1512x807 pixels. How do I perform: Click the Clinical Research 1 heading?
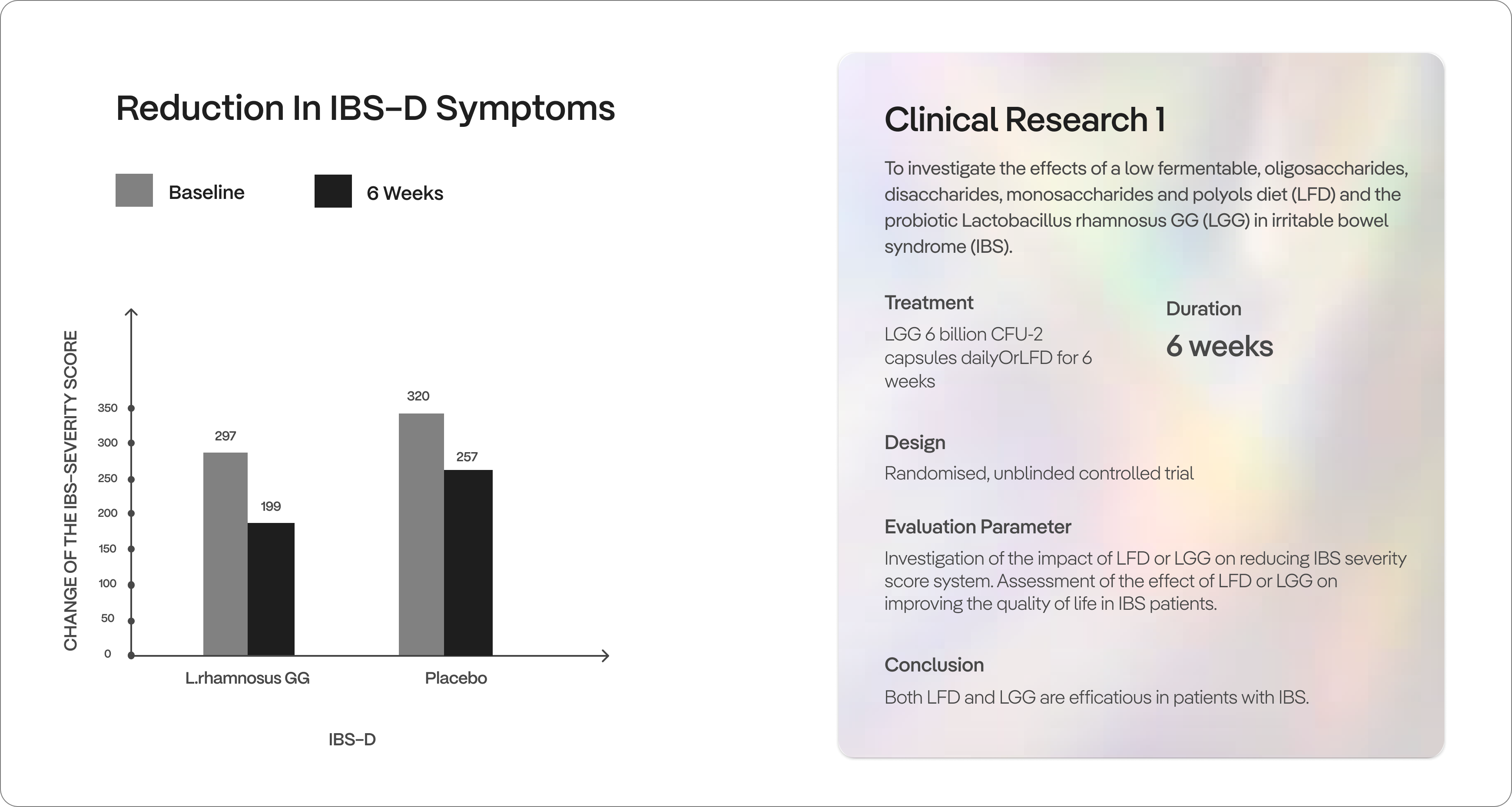pos(1024,120)
